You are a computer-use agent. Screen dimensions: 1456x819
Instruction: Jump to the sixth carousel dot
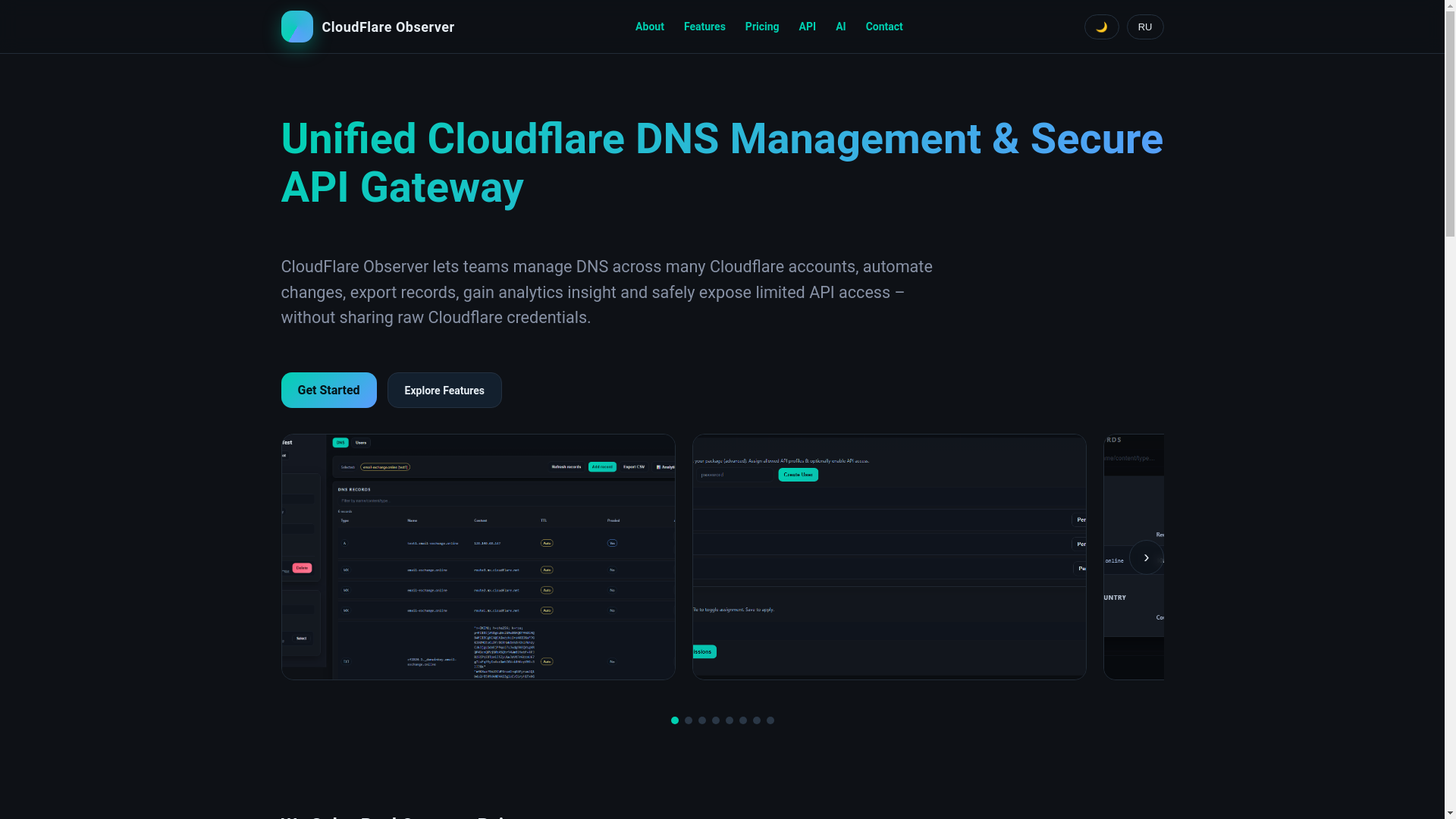743,720
